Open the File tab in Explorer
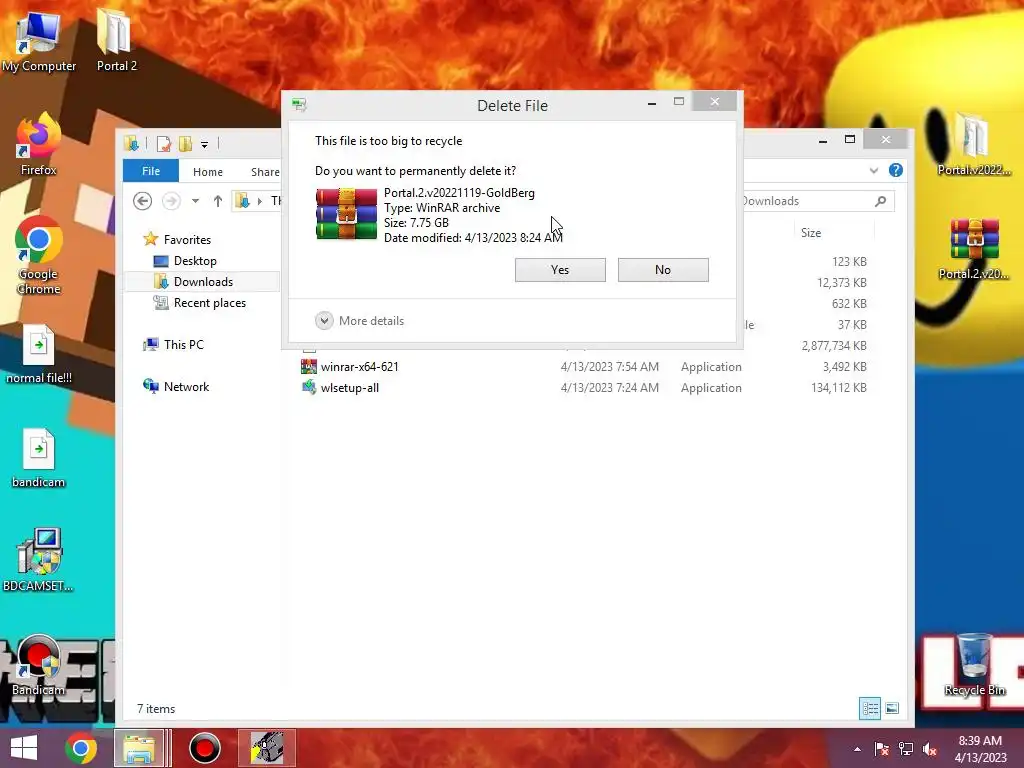Viewport: 1024px width, 768px height. 151,171
